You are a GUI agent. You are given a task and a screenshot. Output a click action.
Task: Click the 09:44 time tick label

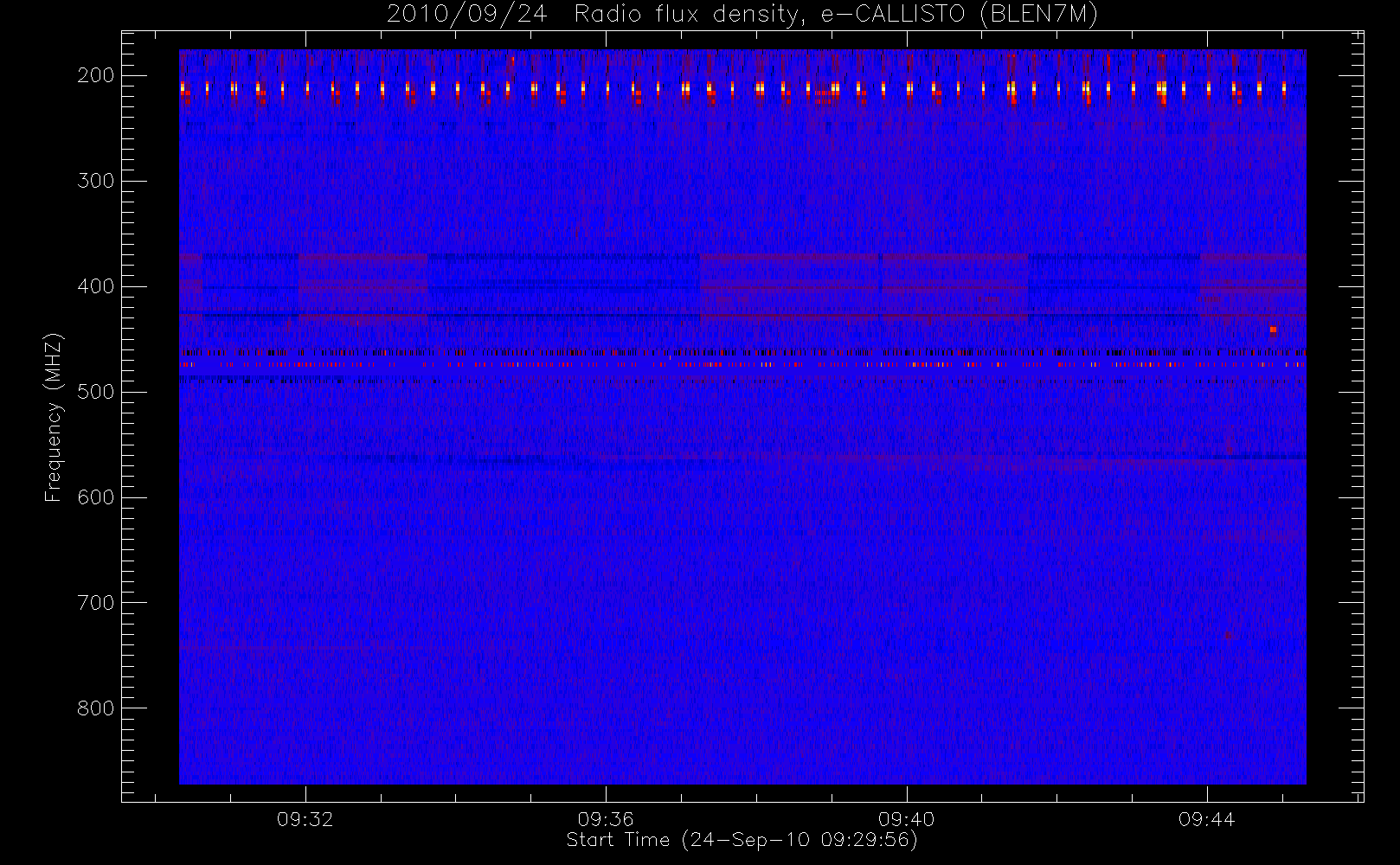pos(1206,819)
